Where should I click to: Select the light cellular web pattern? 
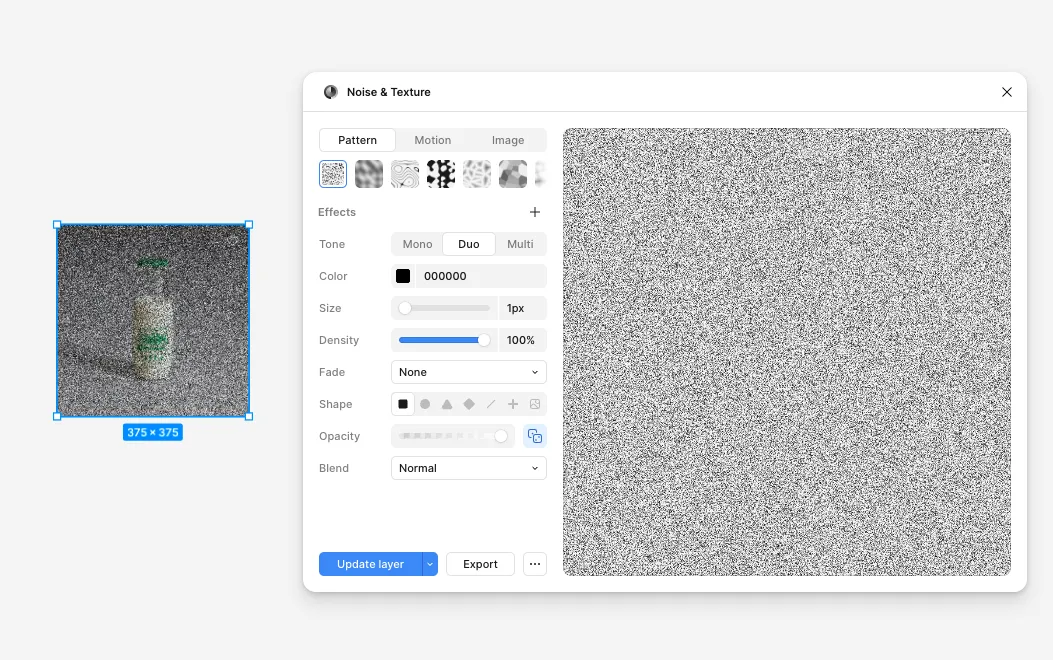(477, 174)
